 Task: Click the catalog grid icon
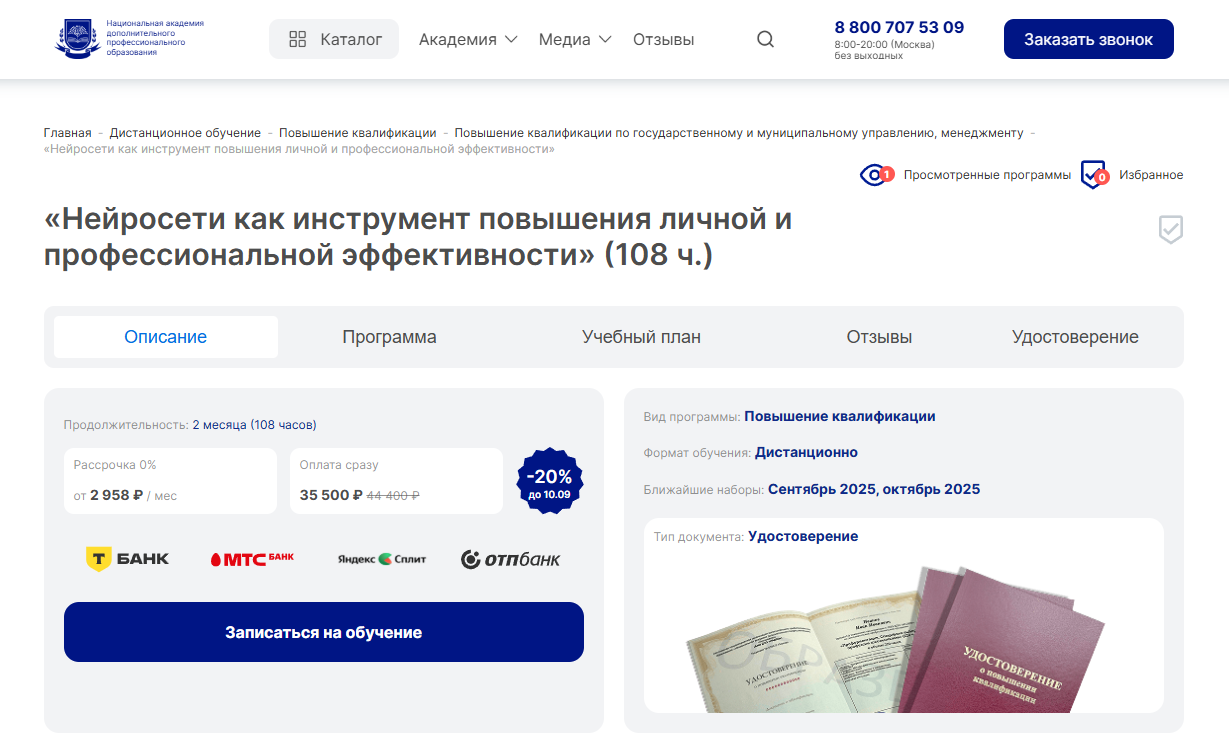[x=297, y=40]
